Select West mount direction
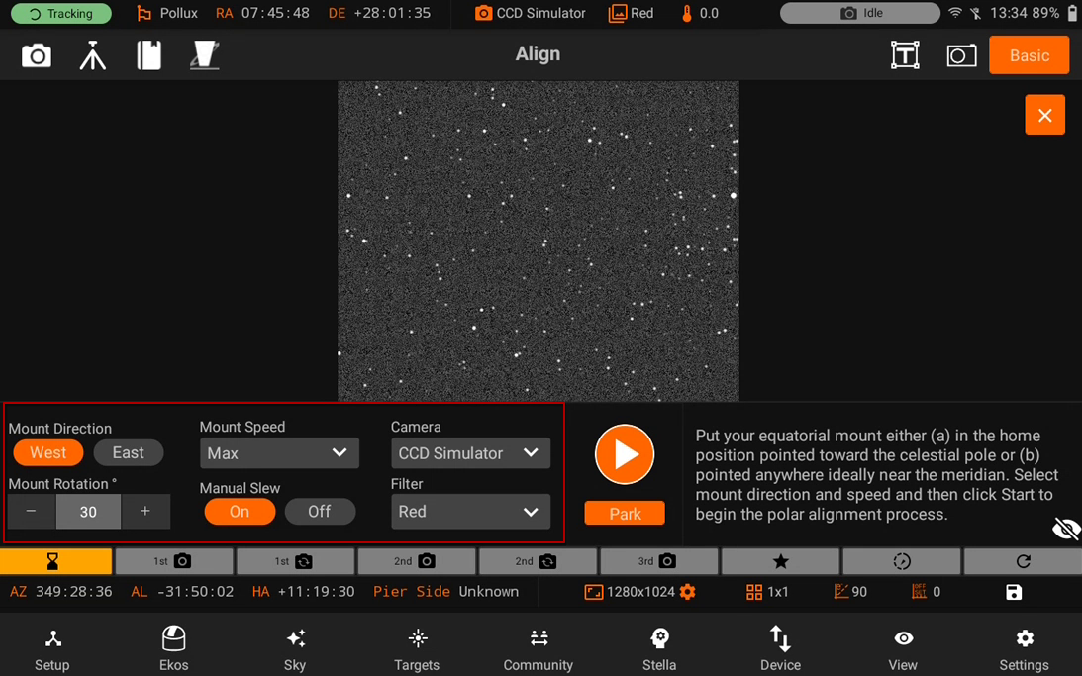 [48, 453]
